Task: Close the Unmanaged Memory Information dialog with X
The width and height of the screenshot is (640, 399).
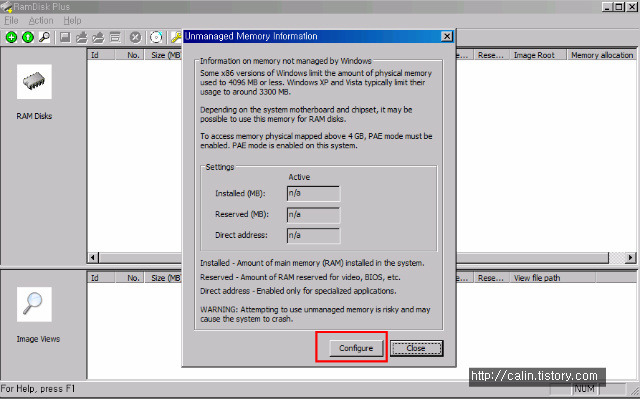Action: 447,36
